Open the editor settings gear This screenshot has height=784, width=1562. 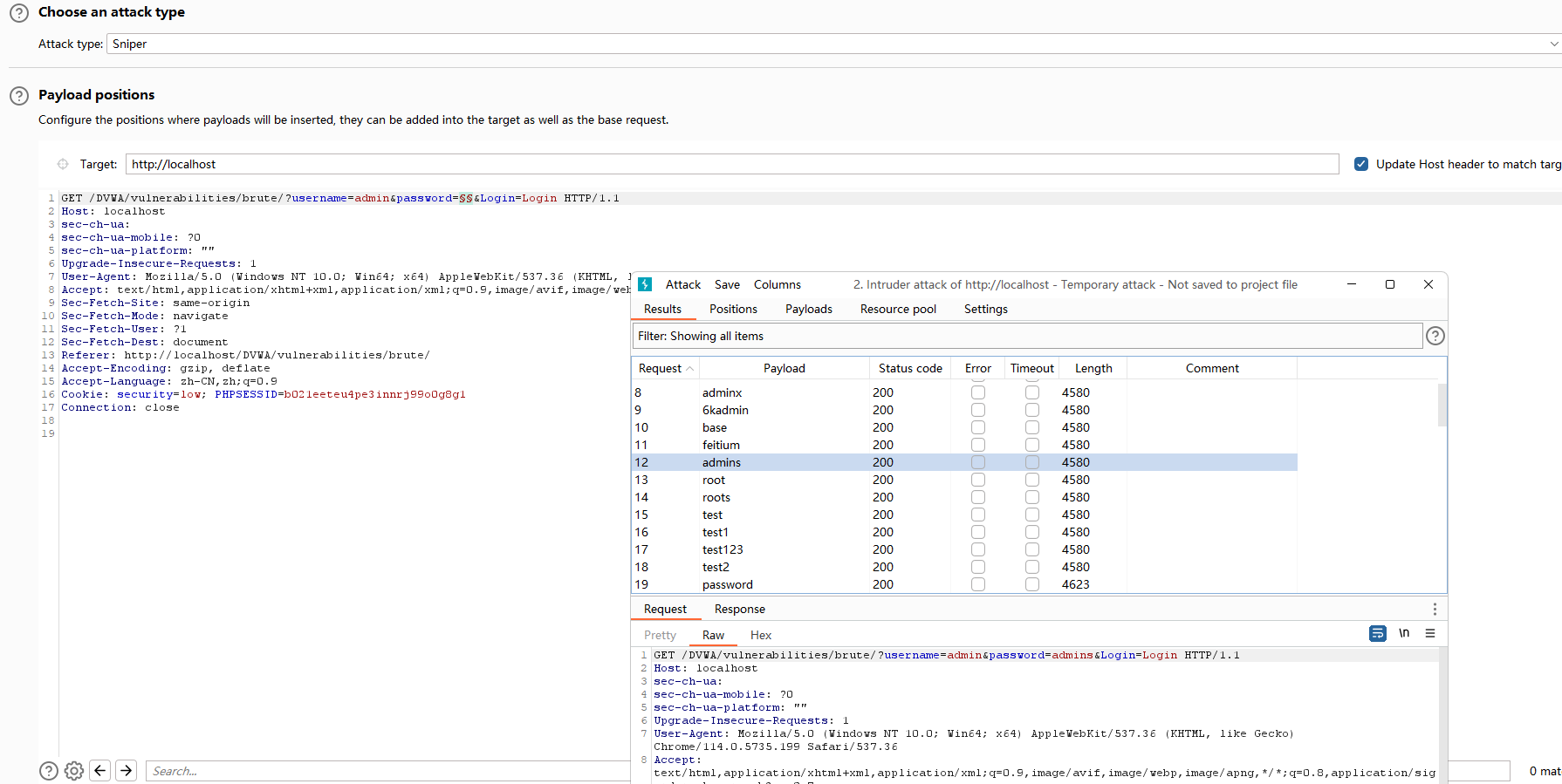coord(74,771)
